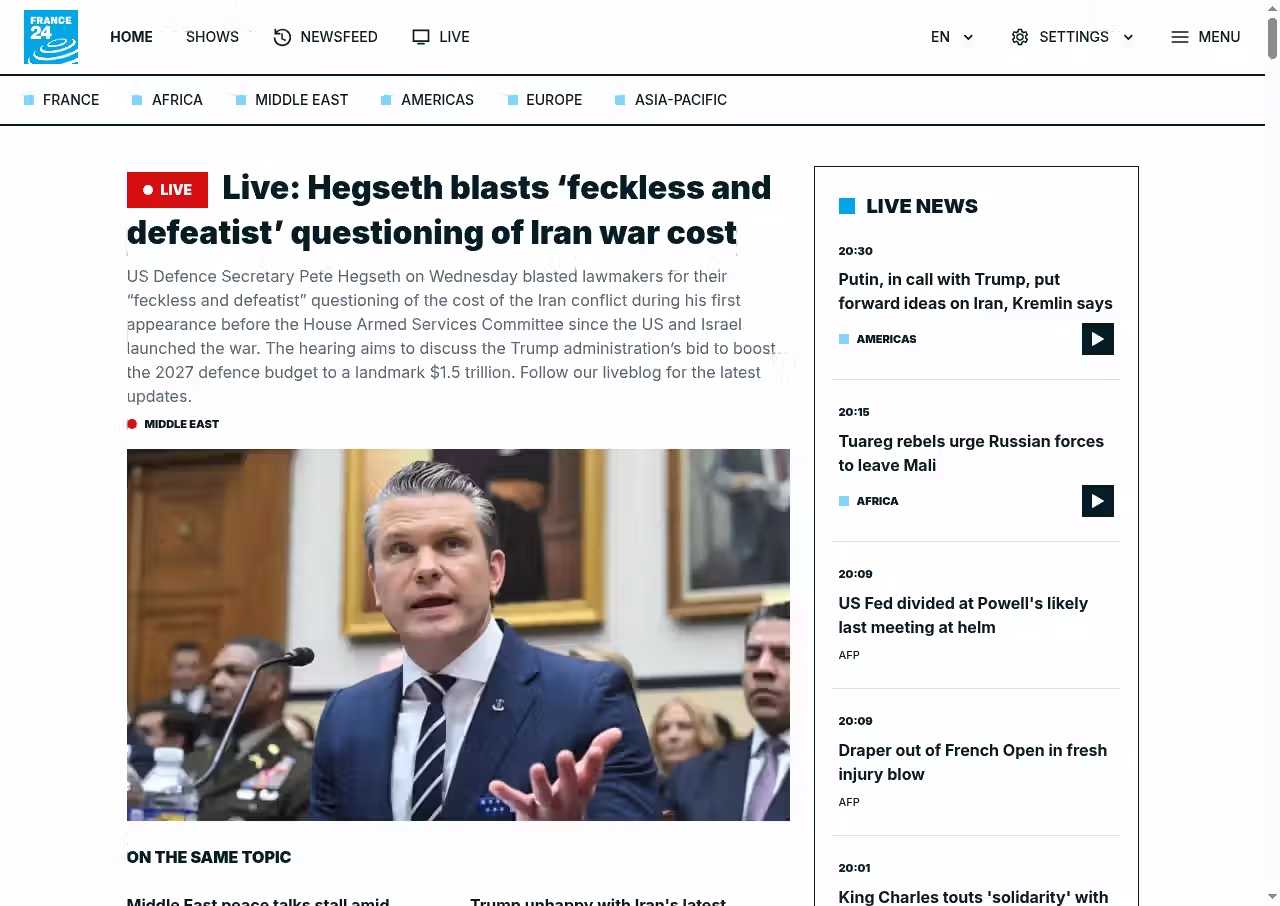Click the Live TV monitor icon

click(x=421, y=37)
